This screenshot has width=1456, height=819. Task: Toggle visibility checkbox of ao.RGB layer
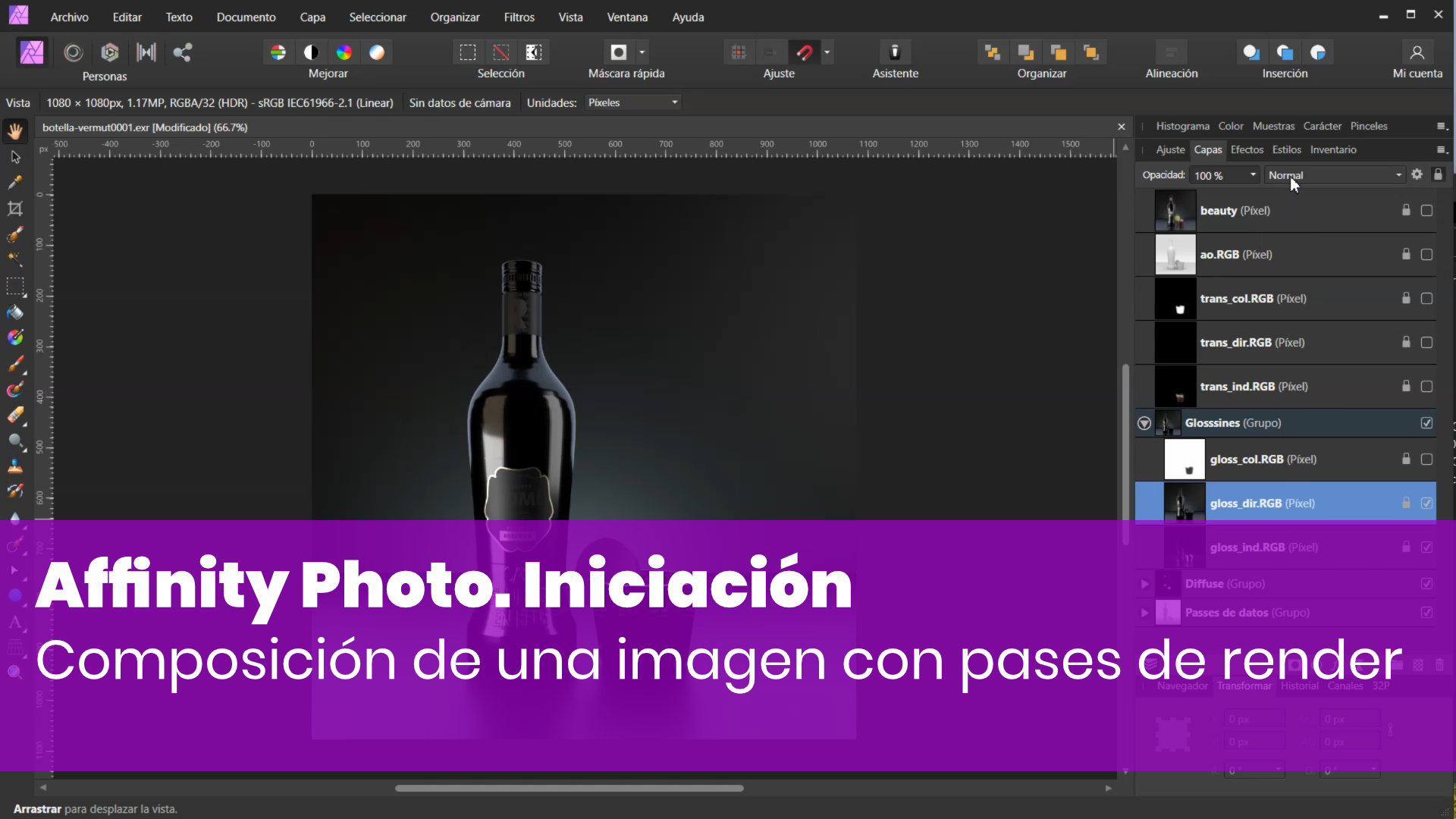(x=1426, y=255)
